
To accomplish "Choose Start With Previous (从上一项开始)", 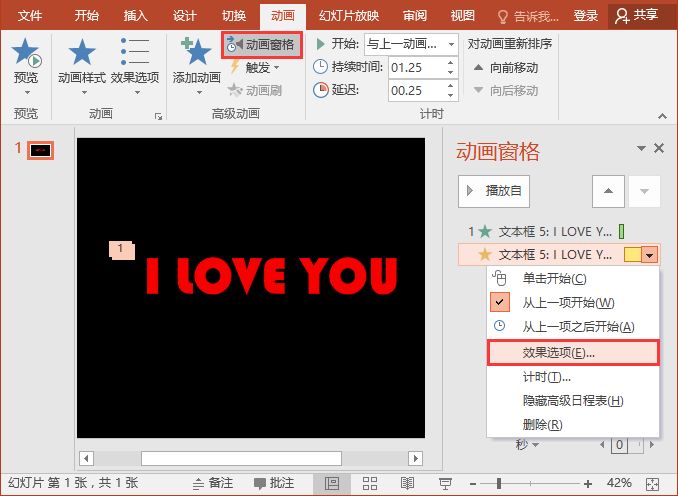I will [x=573, y=302].
